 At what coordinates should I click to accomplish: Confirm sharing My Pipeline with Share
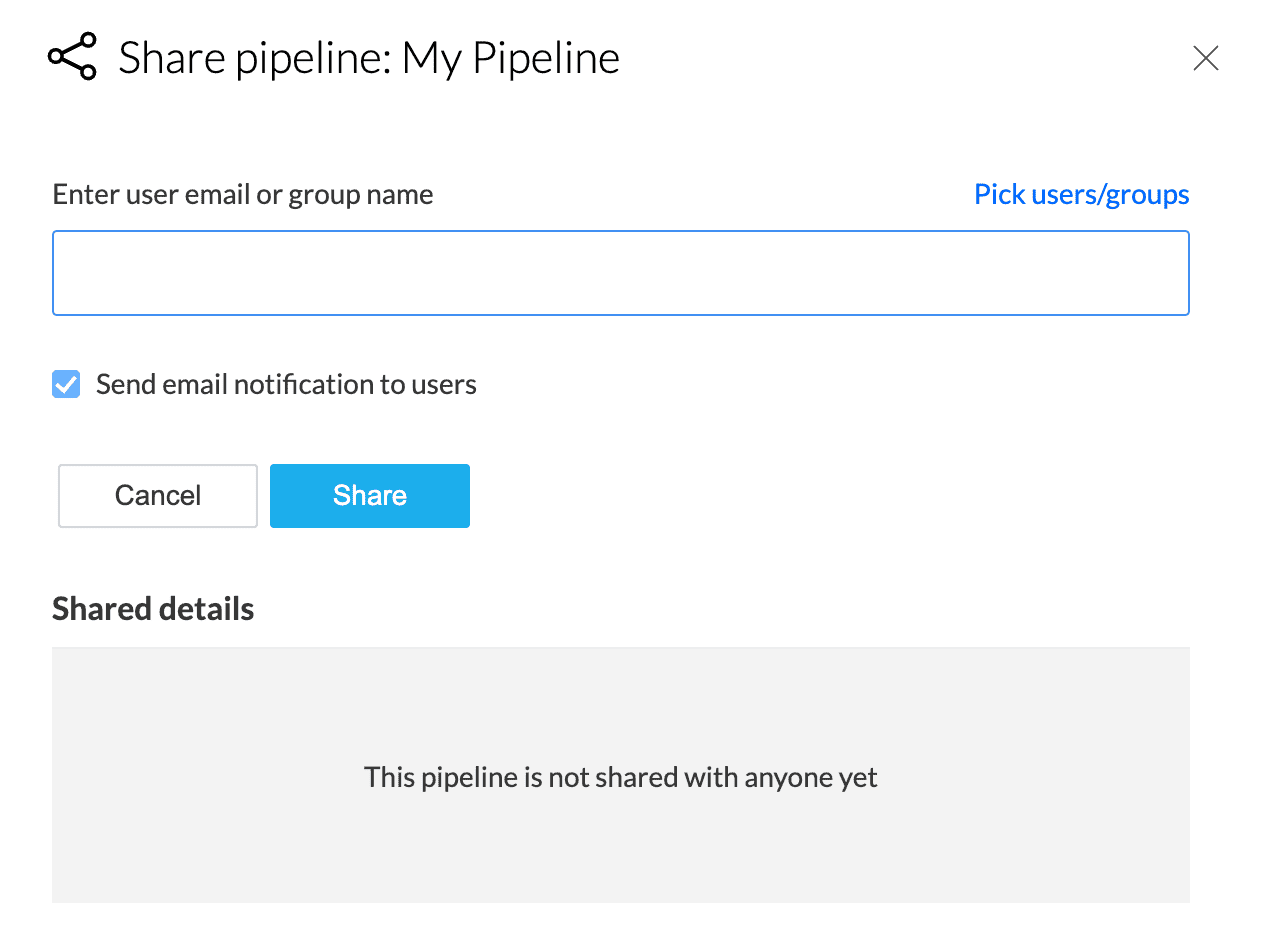(369, 496)
